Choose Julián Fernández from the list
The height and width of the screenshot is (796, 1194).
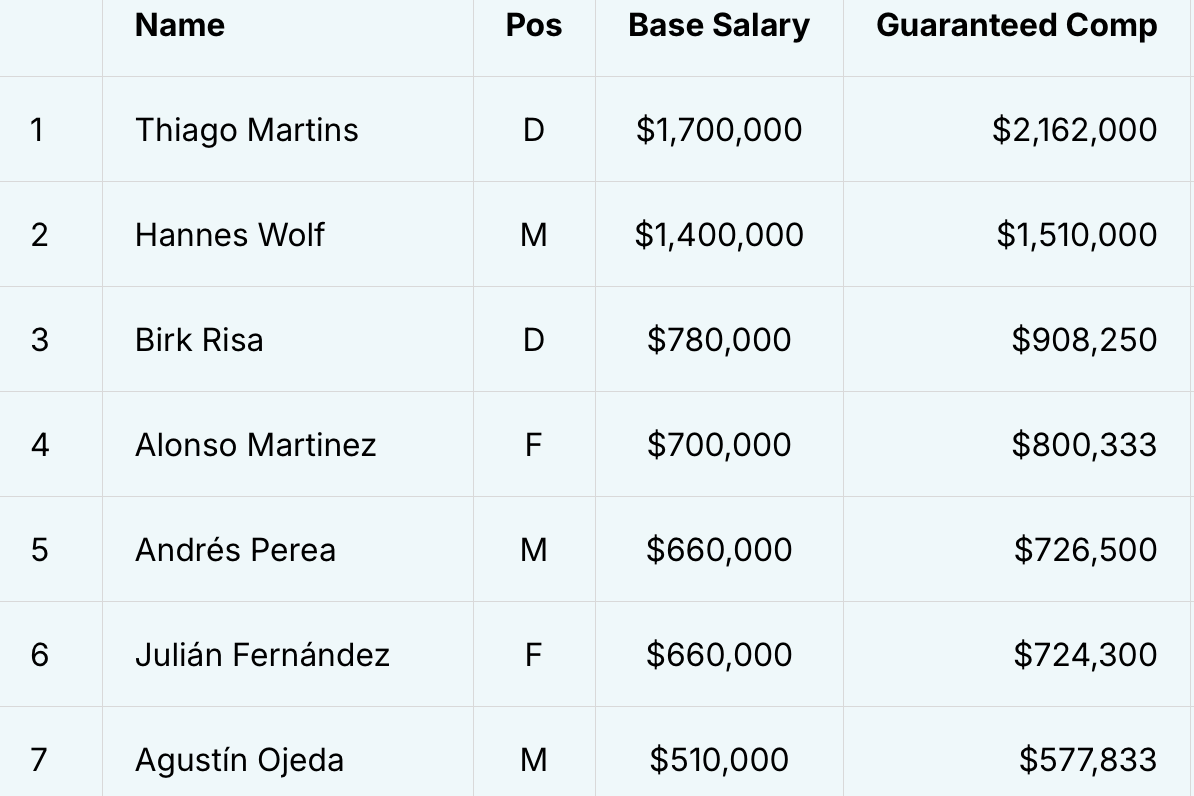click(x=262, y=655)
